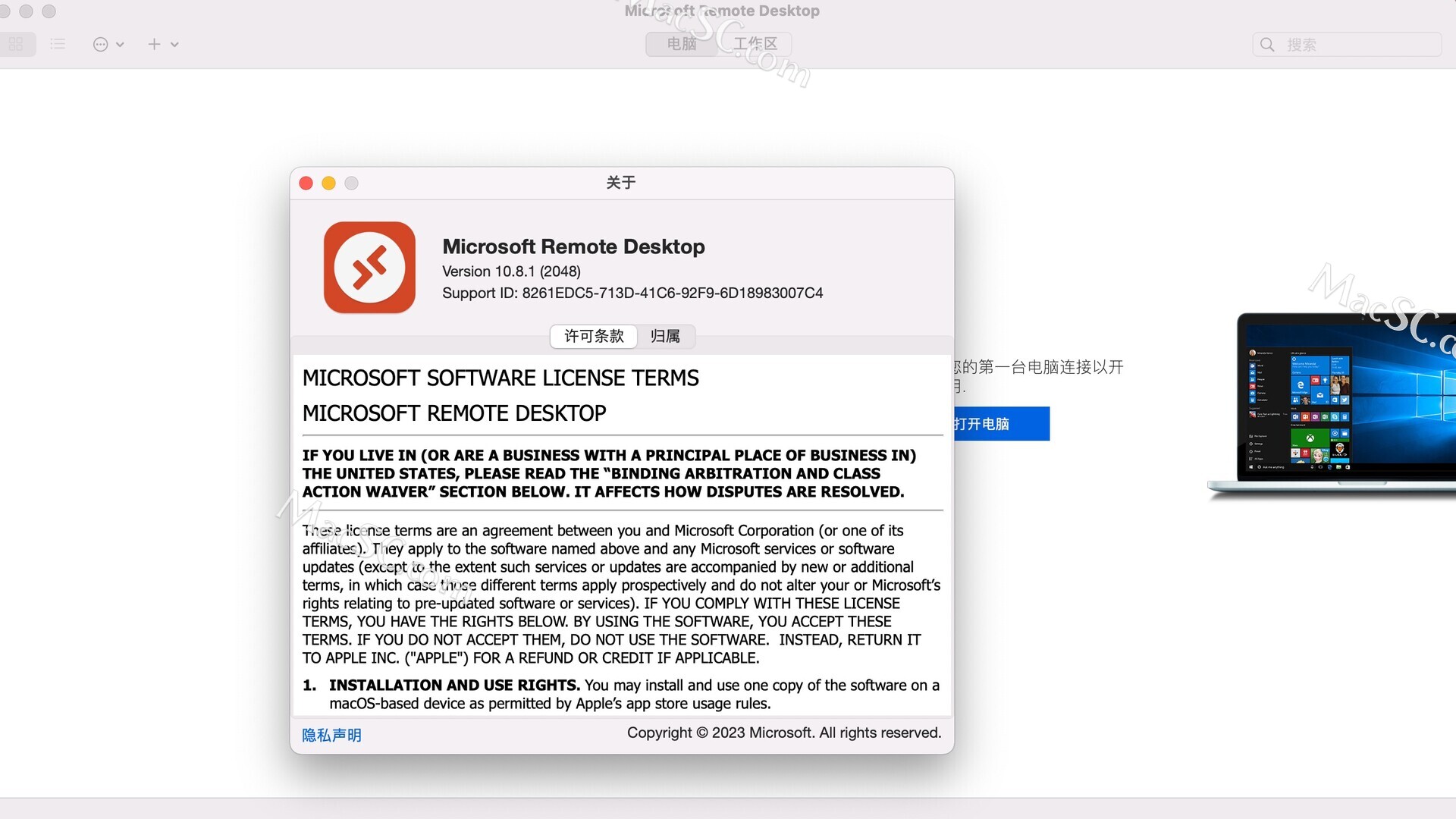Select the 归属 tab in About dialog
Image resolution: width=1456 pixels, height=819 pixels.
click(665, 336)
